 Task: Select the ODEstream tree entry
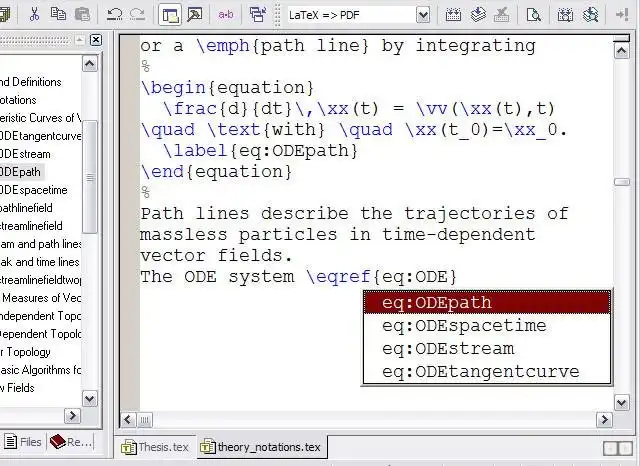(x=25, y=154)
